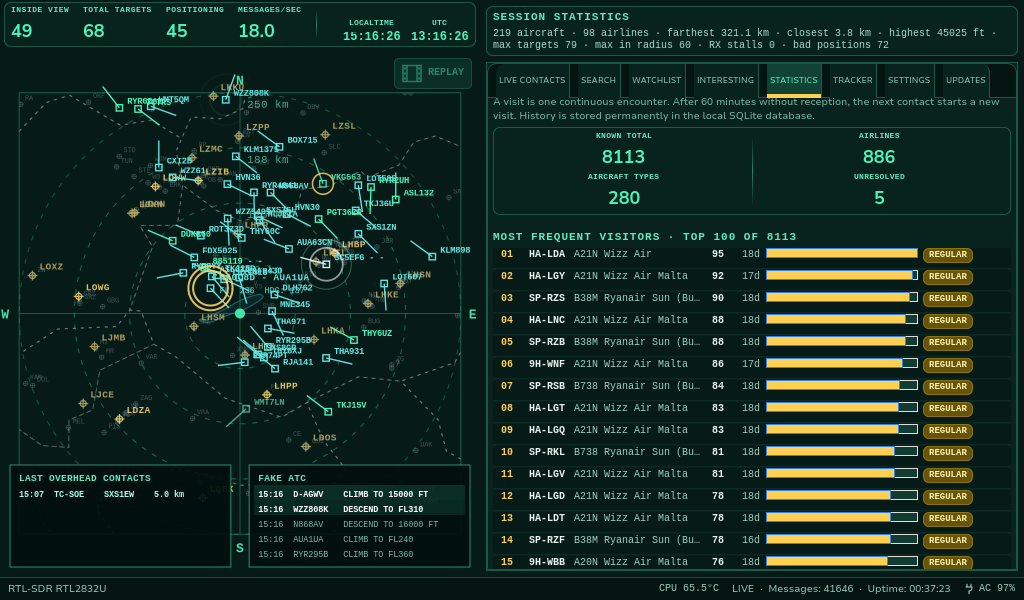1024x600 pixels.
Task: Click the LOXZ airport symbol
Action: (x=33, y=276)
